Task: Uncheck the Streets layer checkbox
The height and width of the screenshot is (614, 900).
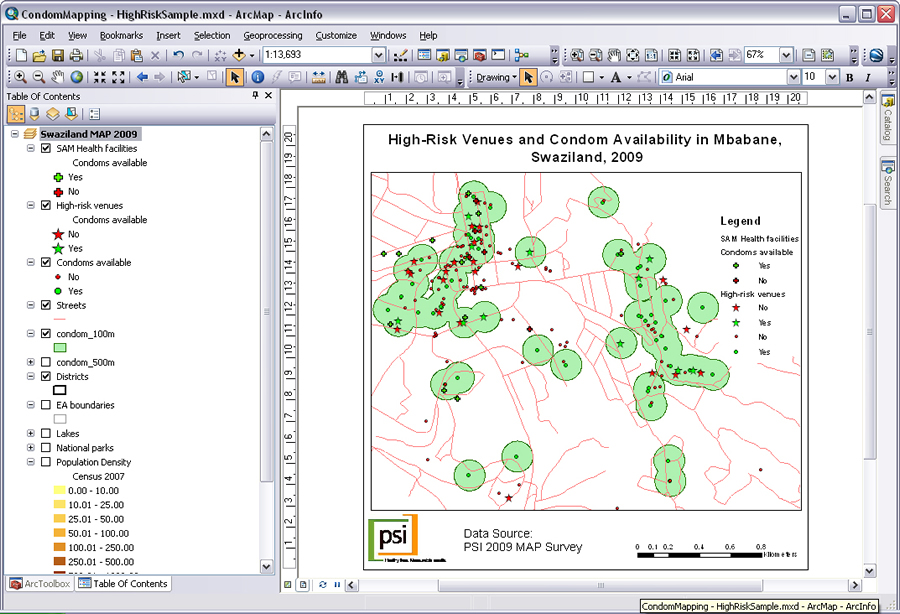Action: click(46, 305)
